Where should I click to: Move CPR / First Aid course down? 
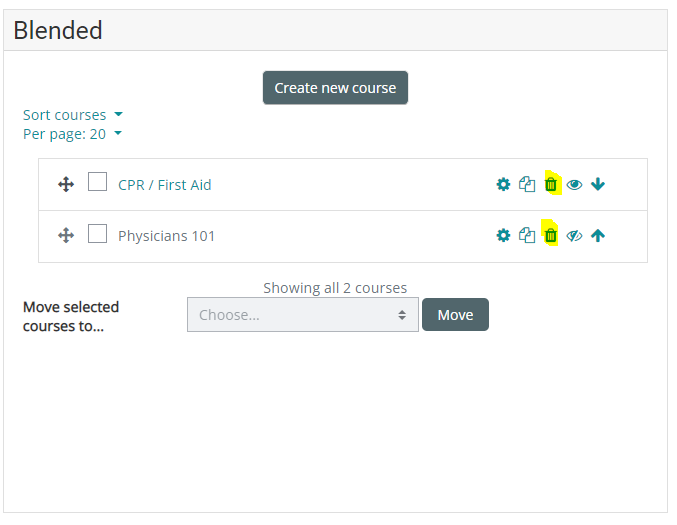pos(598,185)
